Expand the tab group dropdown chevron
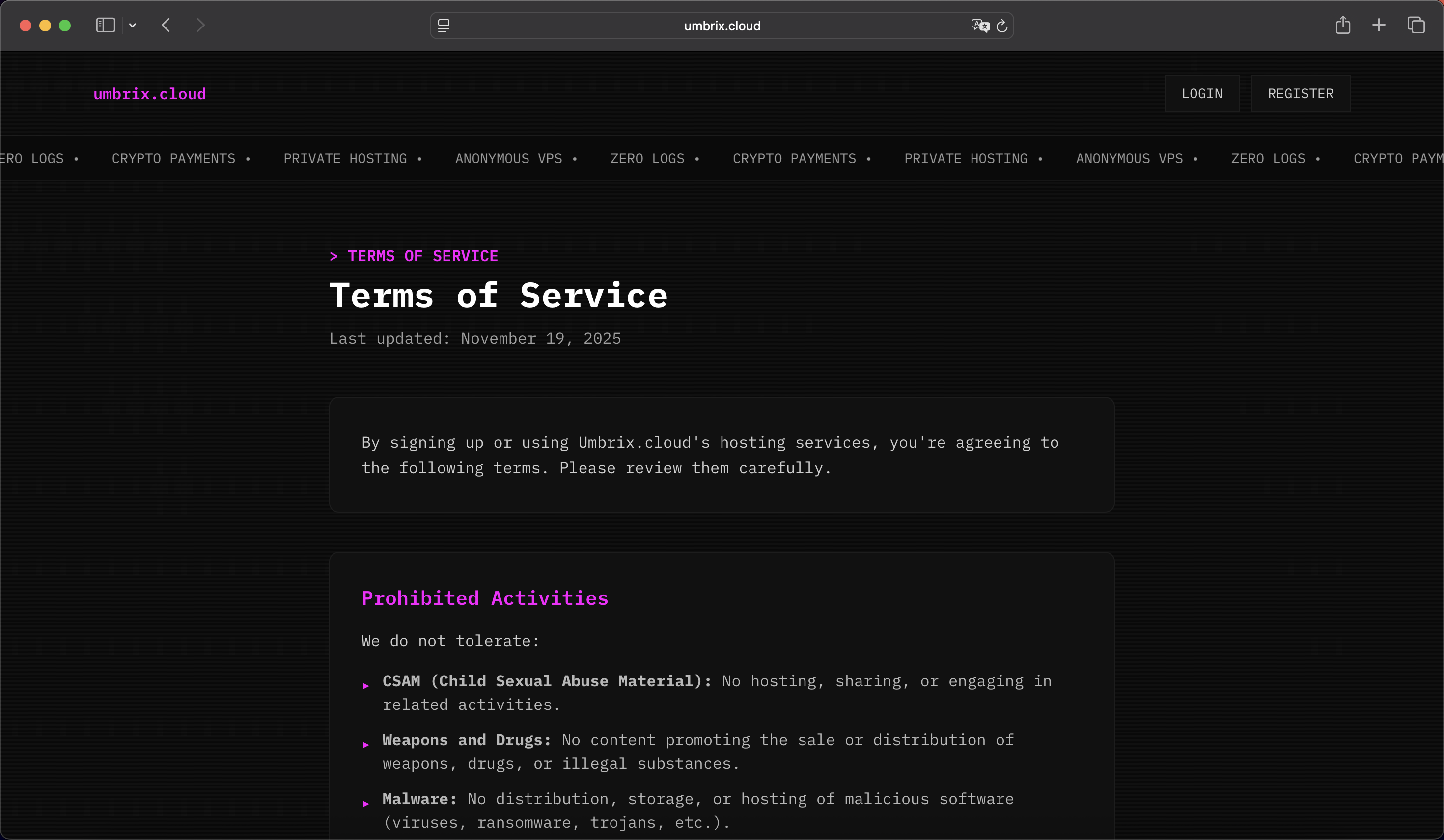1444x840 pixels. coord(133,25)
